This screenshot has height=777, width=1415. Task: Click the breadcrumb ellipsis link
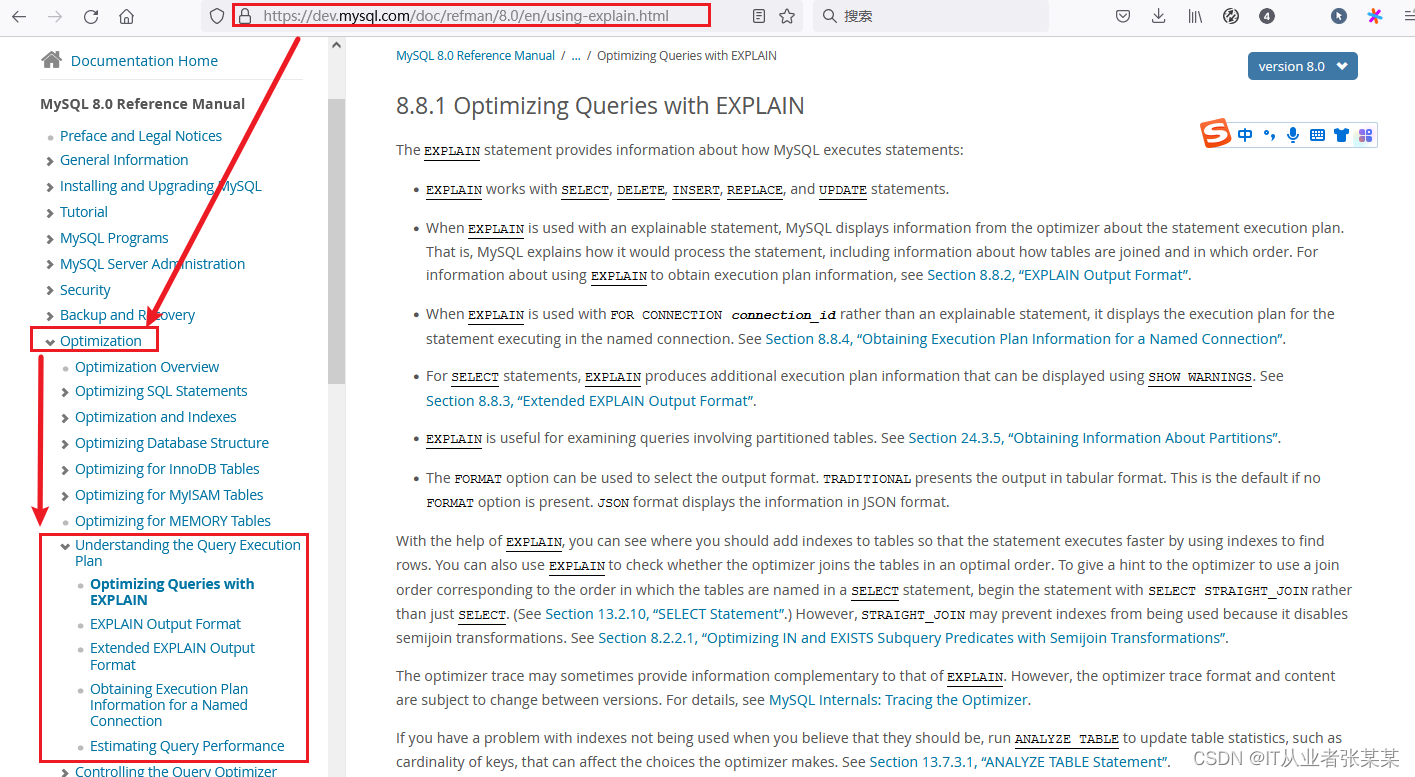pyautogui.click(x=576, y=56)
